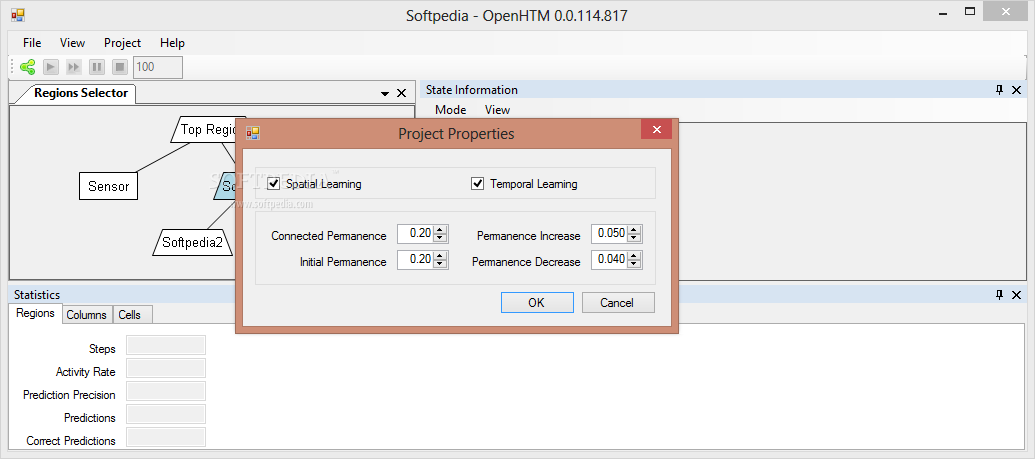Decrease Connected Permanence with down arrow
Image resolution: width=1035 pixels, height=459 pixels.
441,238
